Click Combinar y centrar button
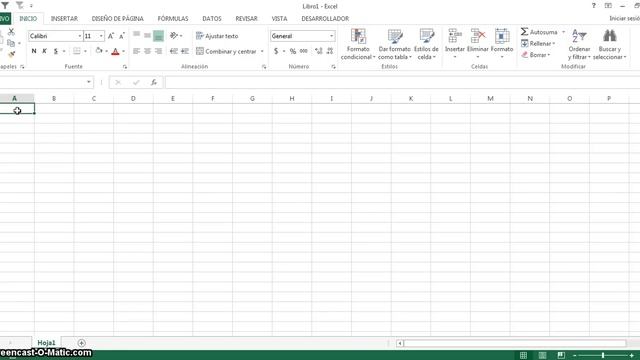The image size is (640, 360). (x=226, y=51)
